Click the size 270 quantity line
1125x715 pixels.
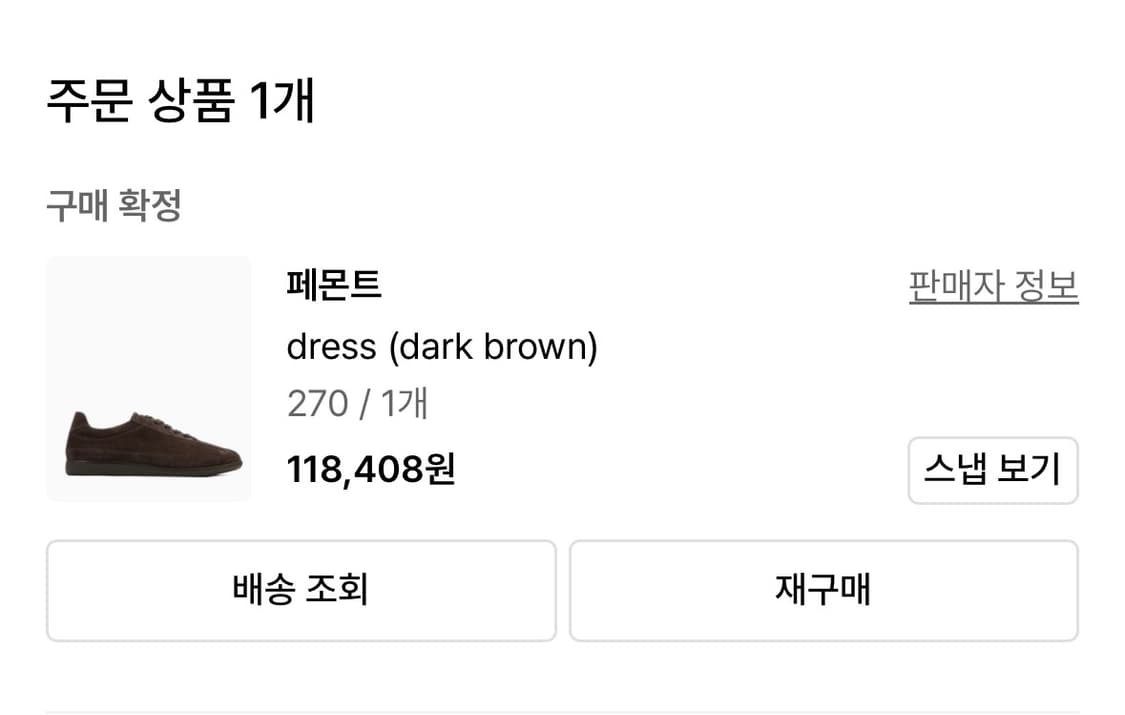[x=357, y=404]
